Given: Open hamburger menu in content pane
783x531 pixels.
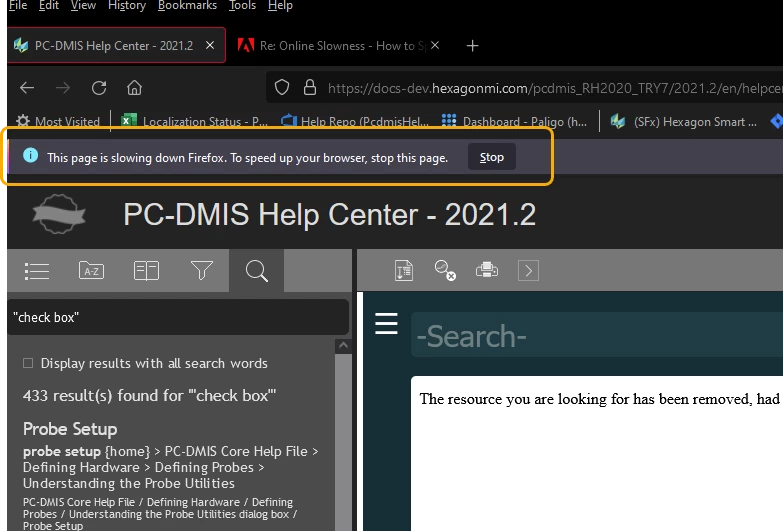Looking at the screenshot, I should pos(387,324).
